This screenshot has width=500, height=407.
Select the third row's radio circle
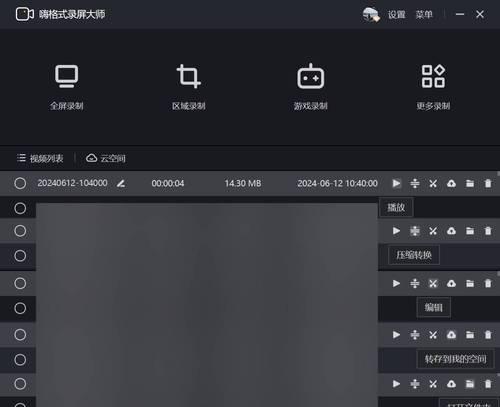[20, 231]
